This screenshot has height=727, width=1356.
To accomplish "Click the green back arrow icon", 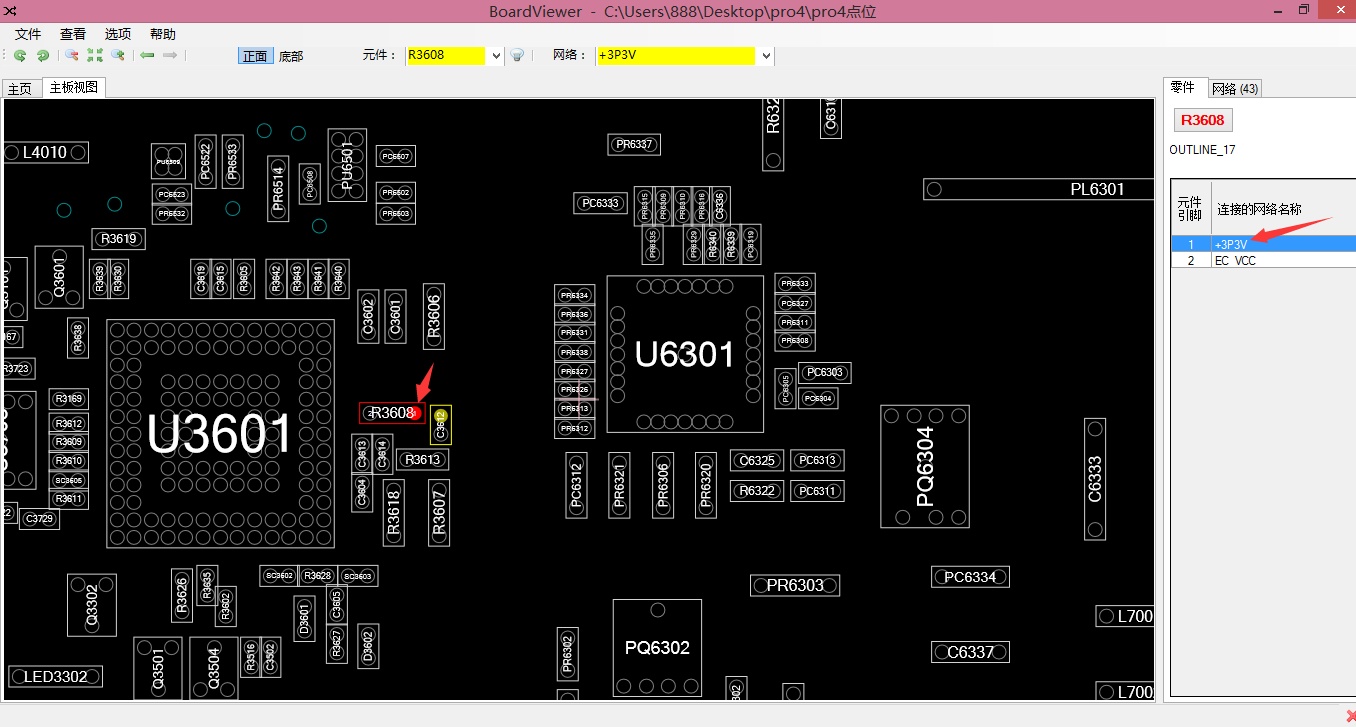I will (x=147, y=56).
